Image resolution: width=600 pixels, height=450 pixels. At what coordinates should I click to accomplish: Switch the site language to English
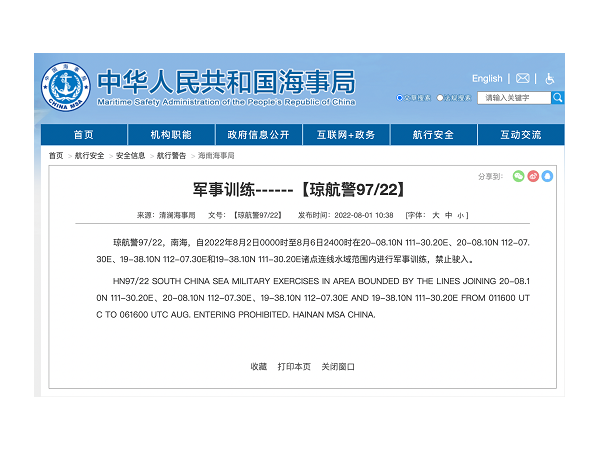(x=487, y=78)
